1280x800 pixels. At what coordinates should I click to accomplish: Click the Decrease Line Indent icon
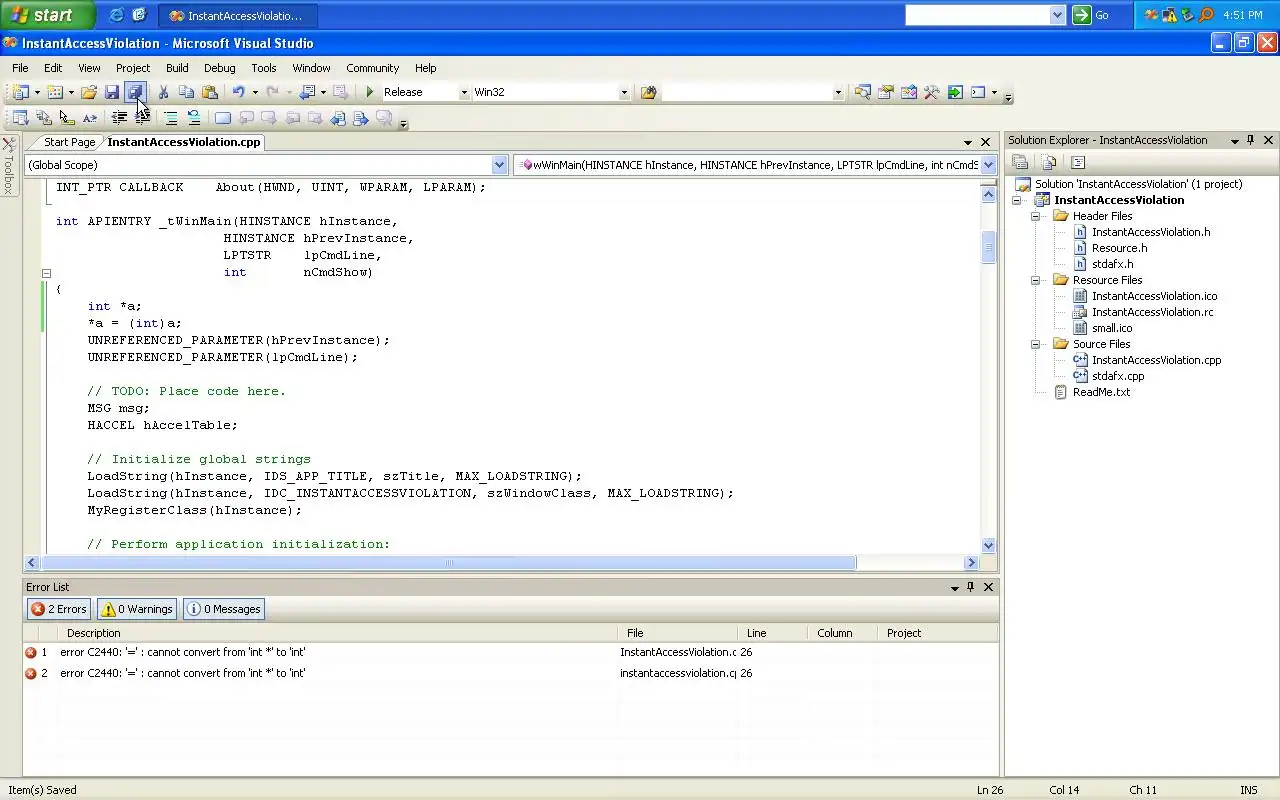click(x=119, y=118)
